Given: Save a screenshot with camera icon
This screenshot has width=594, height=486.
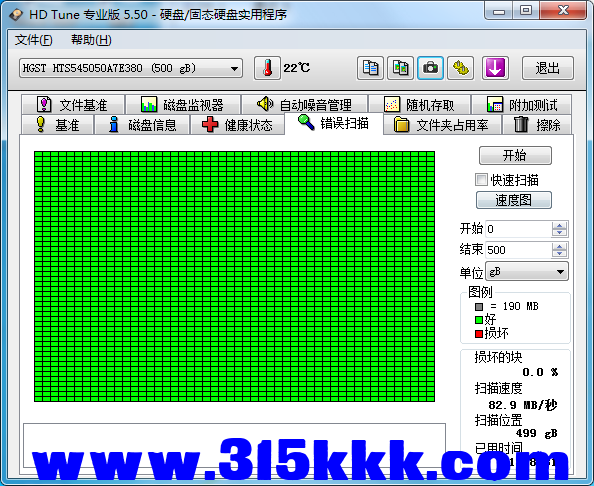Looking at the screenshot, I should [x=430, y=68].
